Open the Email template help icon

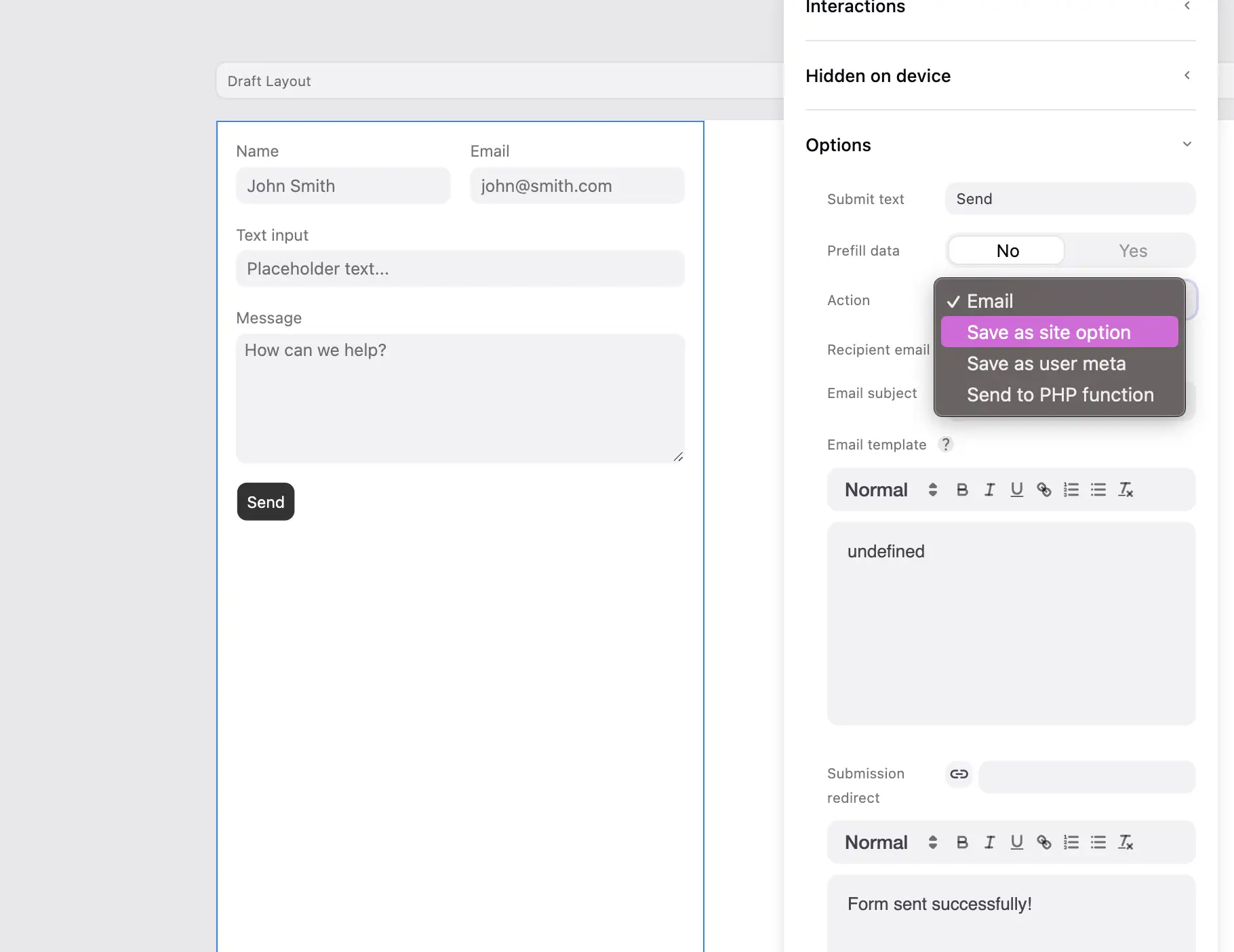point(945,444)
